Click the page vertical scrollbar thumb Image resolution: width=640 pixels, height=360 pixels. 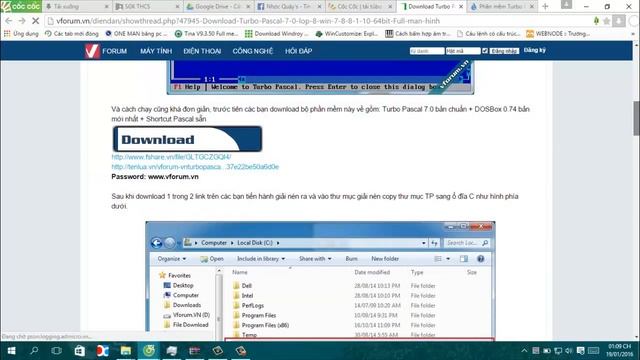click(x=636, y=118)
